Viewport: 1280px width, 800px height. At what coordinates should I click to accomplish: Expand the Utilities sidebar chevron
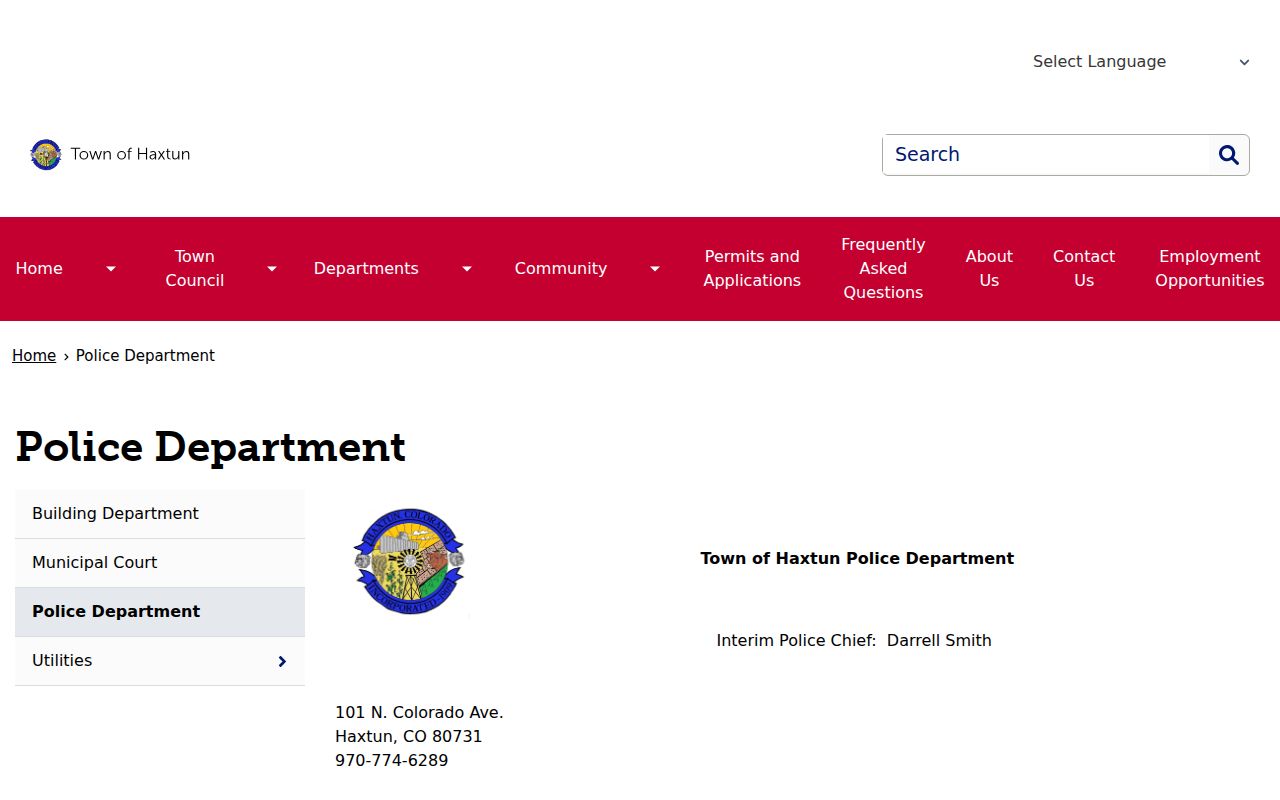(x=282, y=661)
